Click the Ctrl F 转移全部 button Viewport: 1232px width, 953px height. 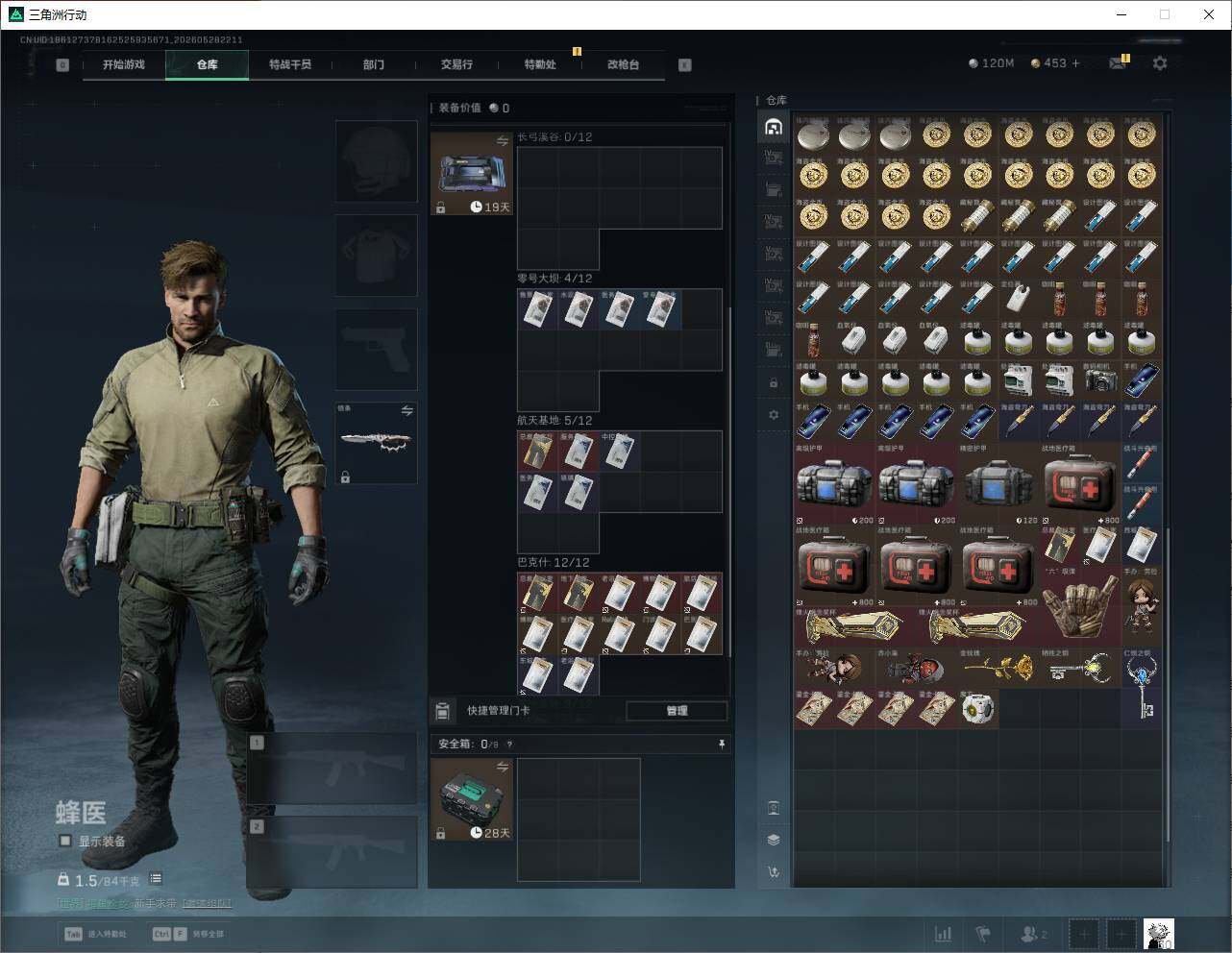[189, 934]
